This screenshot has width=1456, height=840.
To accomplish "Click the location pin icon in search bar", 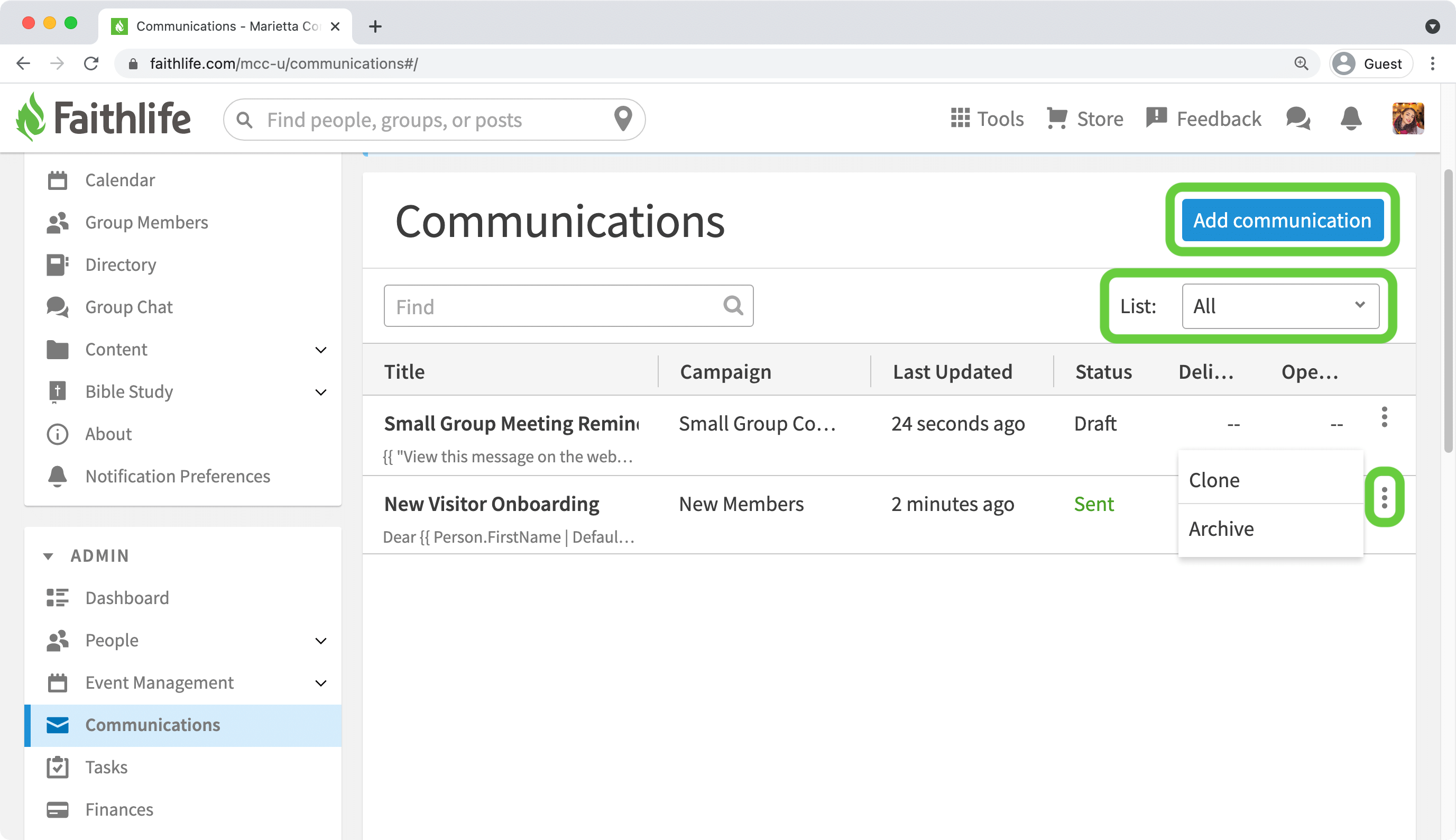I will tap(623, 119).
